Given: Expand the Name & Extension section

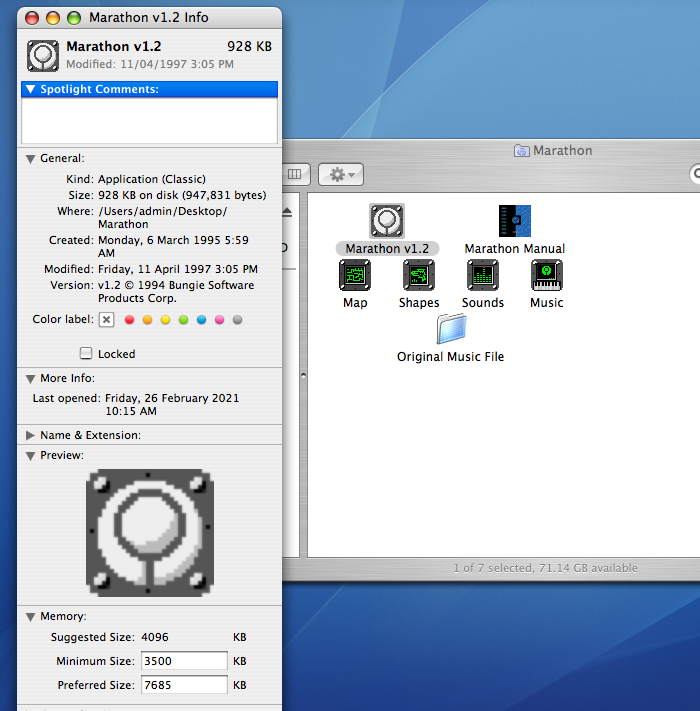Looking at the screenshot, I should [x=30, y=435].
